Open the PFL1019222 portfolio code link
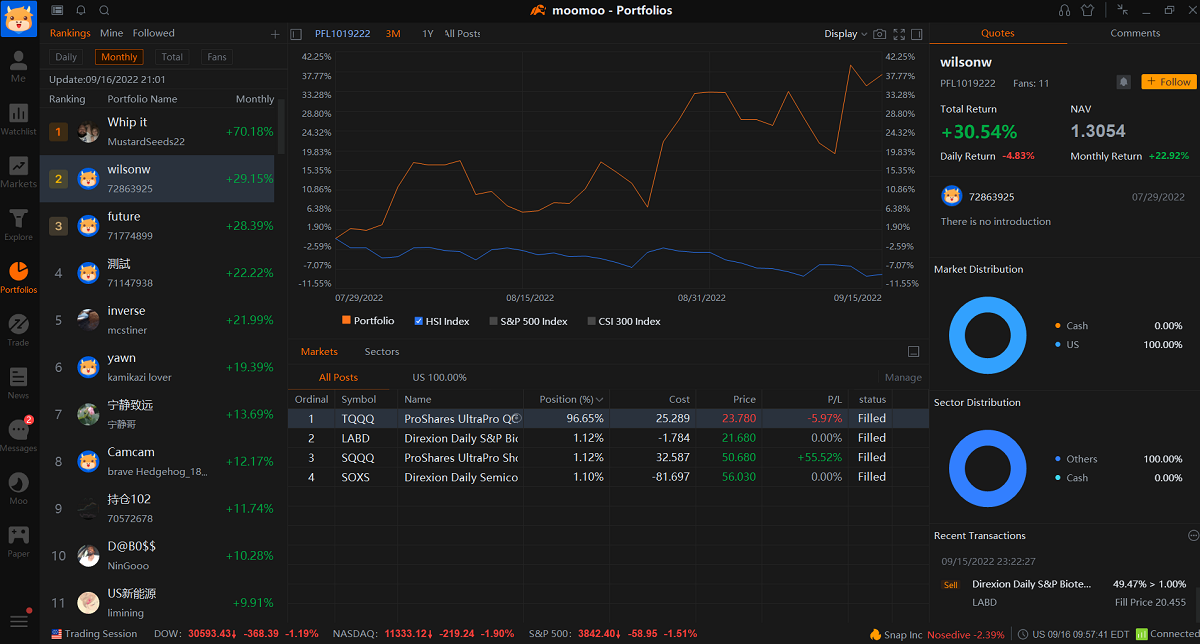This screenshot has height=644, width=1200. click(342, 34)
